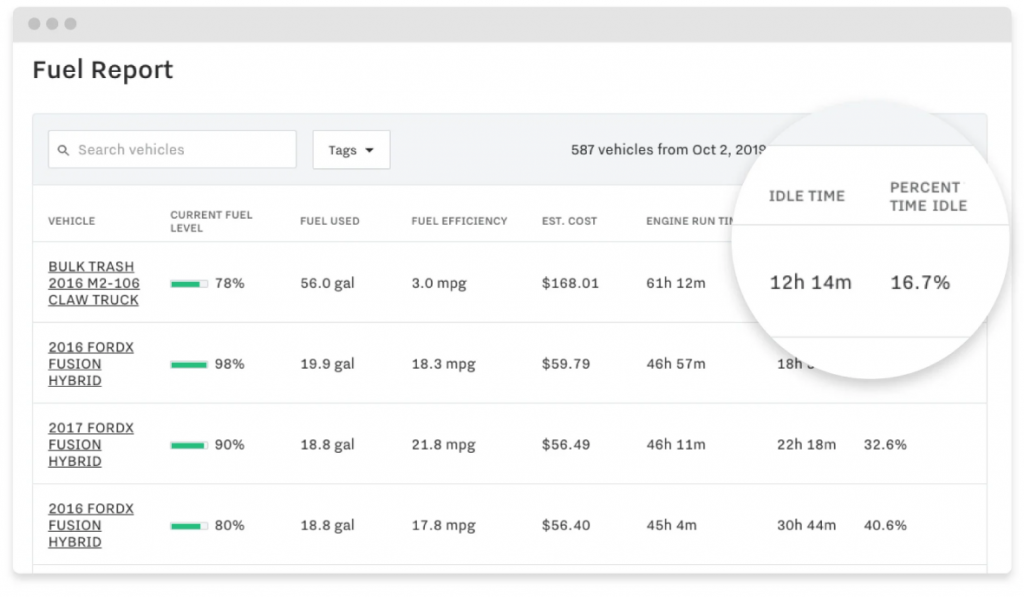
Task: Sort by the FUEL EFFICIENCY column
Action: 459,221
